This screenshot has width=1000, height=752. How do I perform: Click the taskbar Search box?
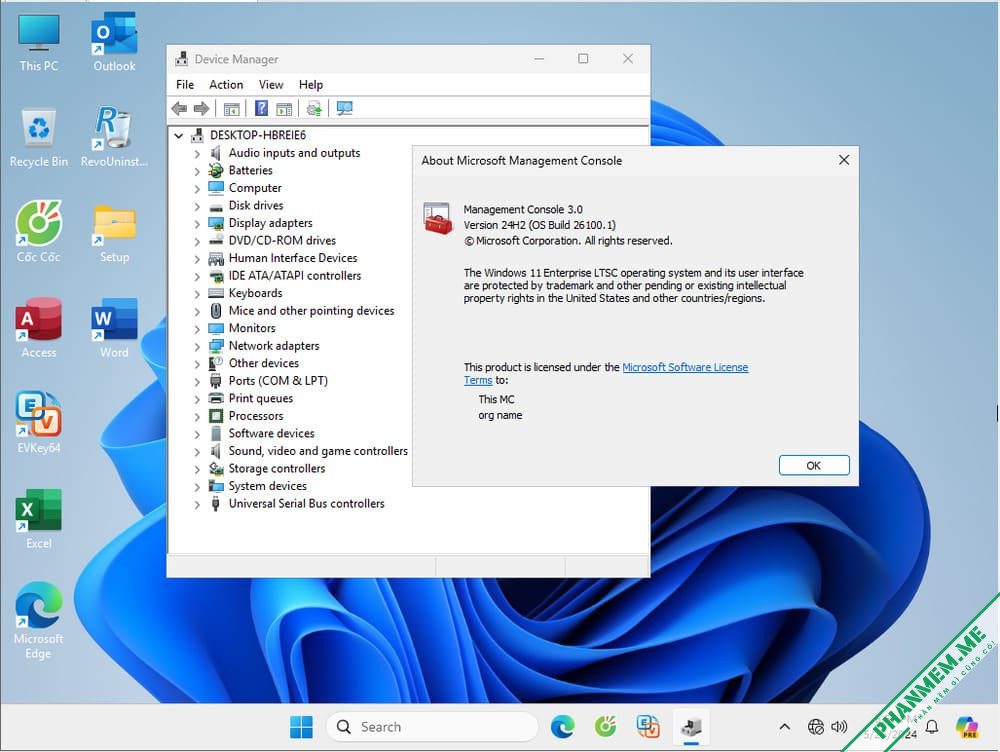pyautogui.click(x=432, y=727)
